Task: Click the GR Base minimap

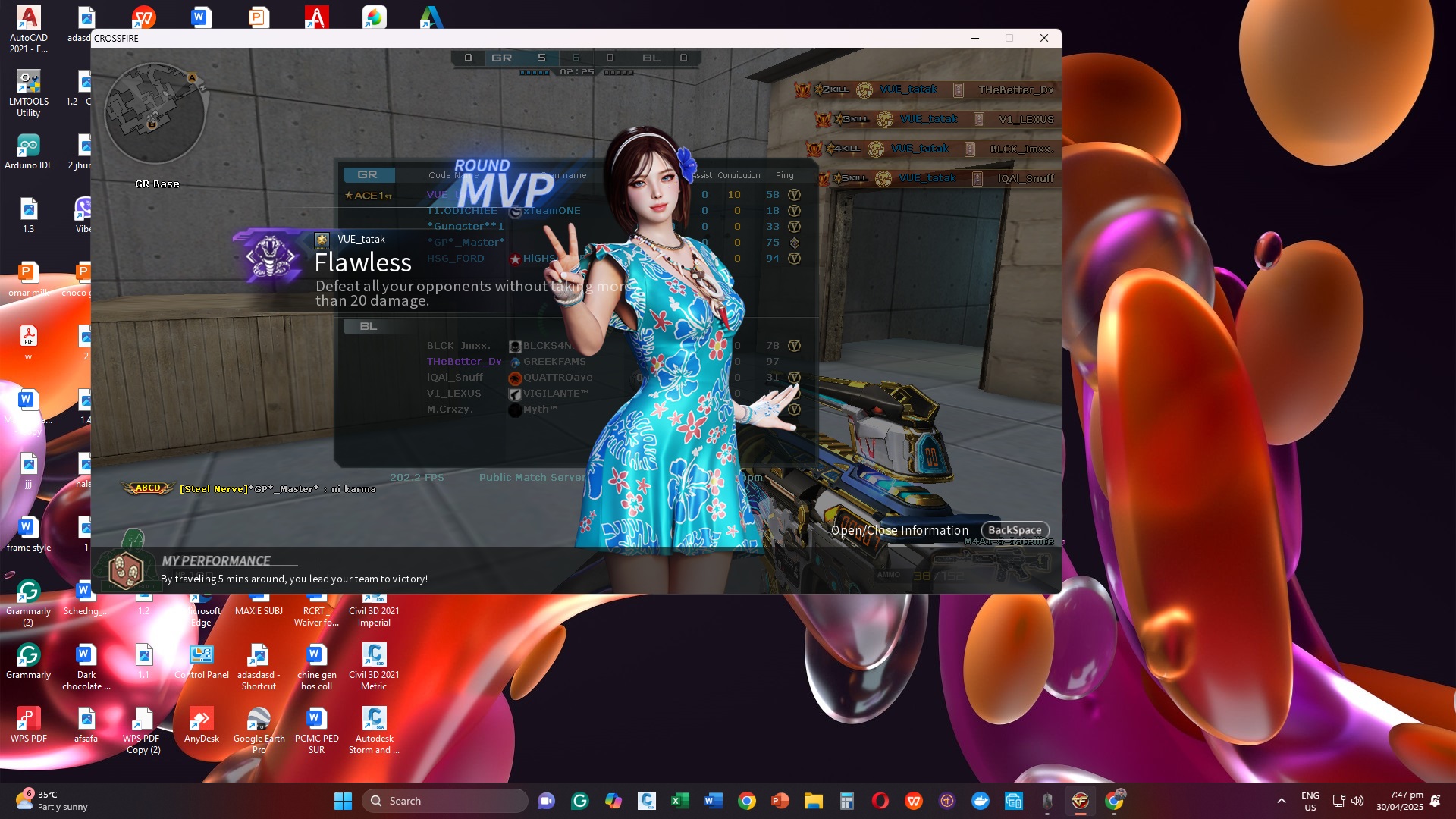Action: tap(155, 114)
